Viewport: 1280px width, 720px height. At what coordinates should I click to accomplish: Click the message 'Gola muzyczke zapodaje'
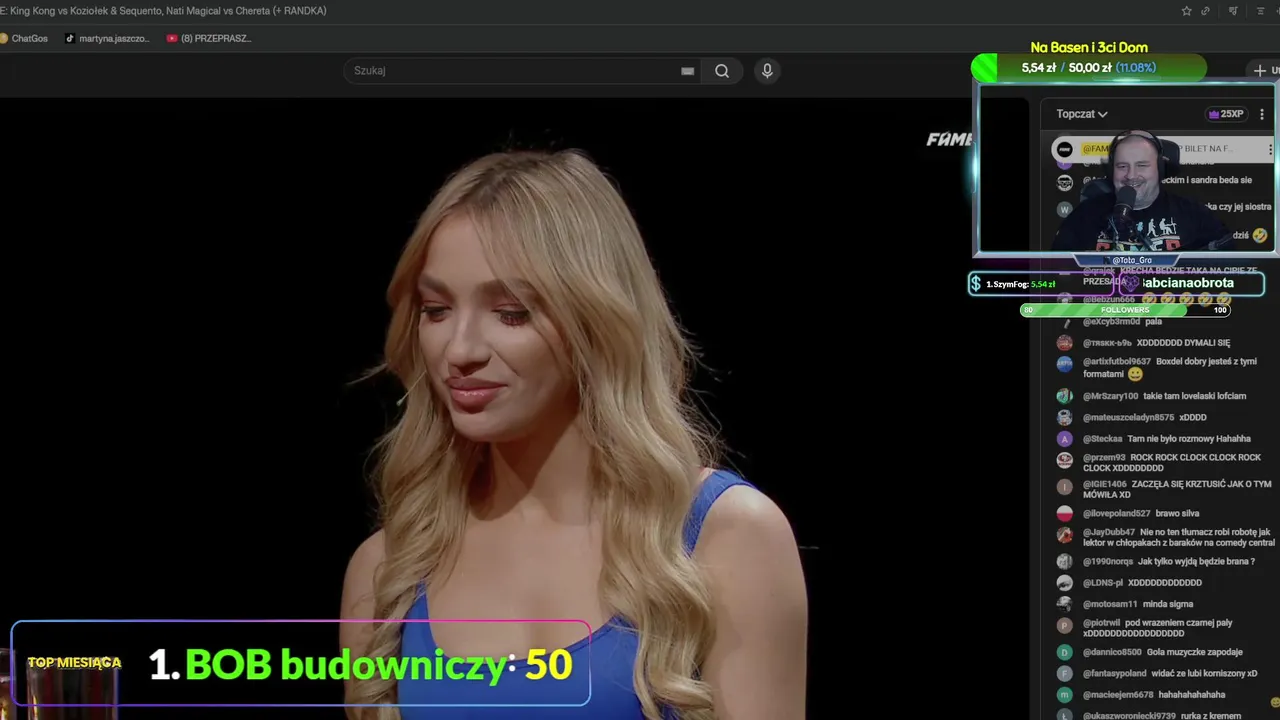(1196, 652)
